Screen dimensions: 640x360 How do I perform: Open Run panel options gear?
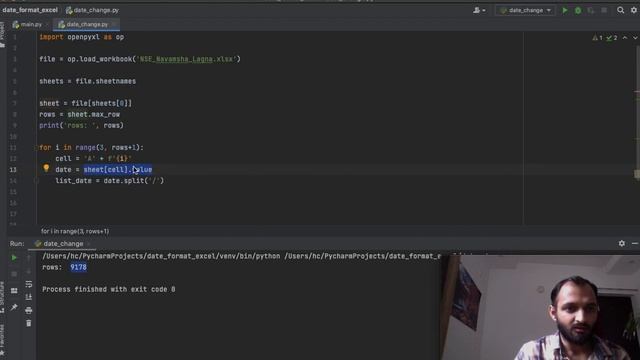tap(622, 243)
